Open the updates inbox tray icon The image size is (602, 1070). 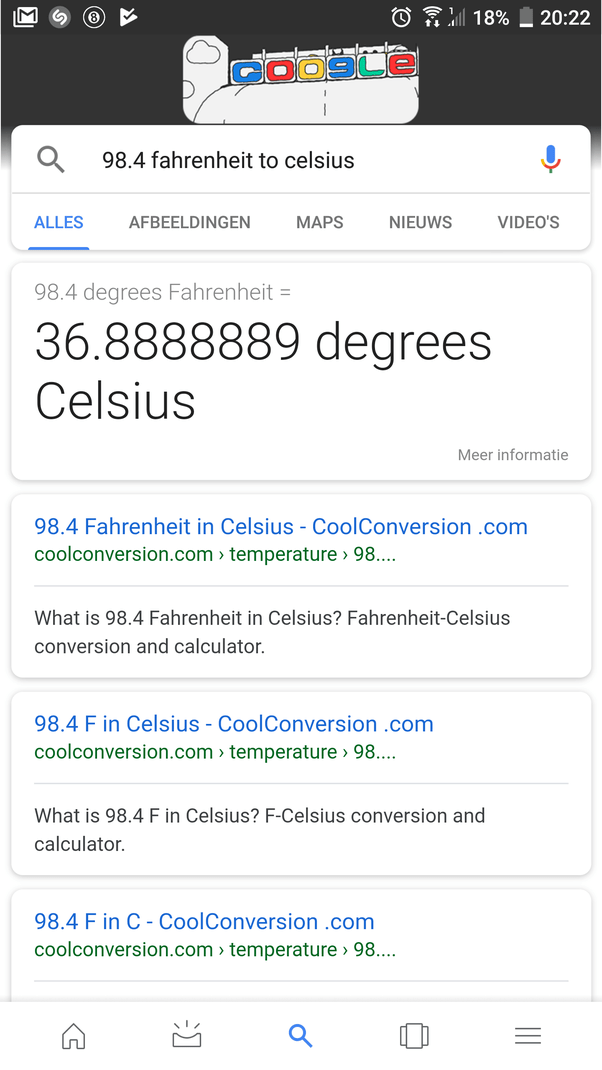pyautogui.click(x=187, y=1036)
